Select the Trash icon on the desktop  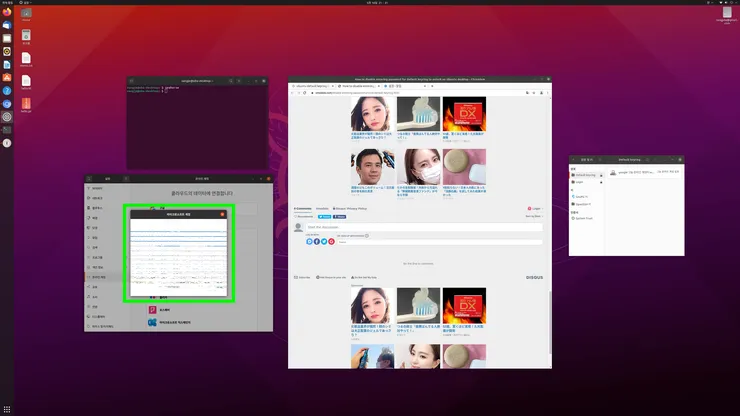[x=26, y=37]
